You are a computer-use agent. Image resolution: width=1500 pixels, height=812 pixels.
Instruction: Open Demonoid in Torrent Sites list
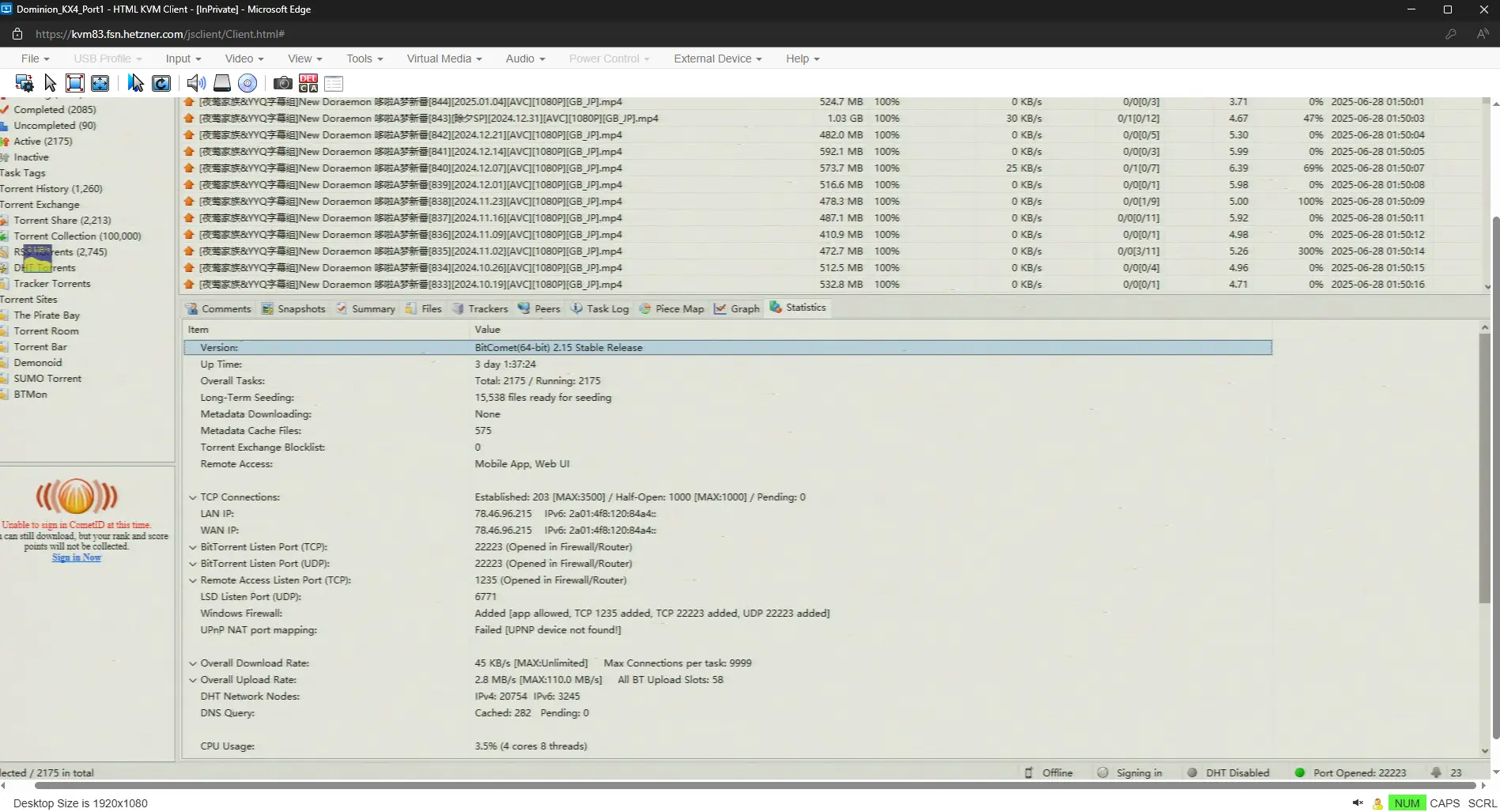click(38, 362)
